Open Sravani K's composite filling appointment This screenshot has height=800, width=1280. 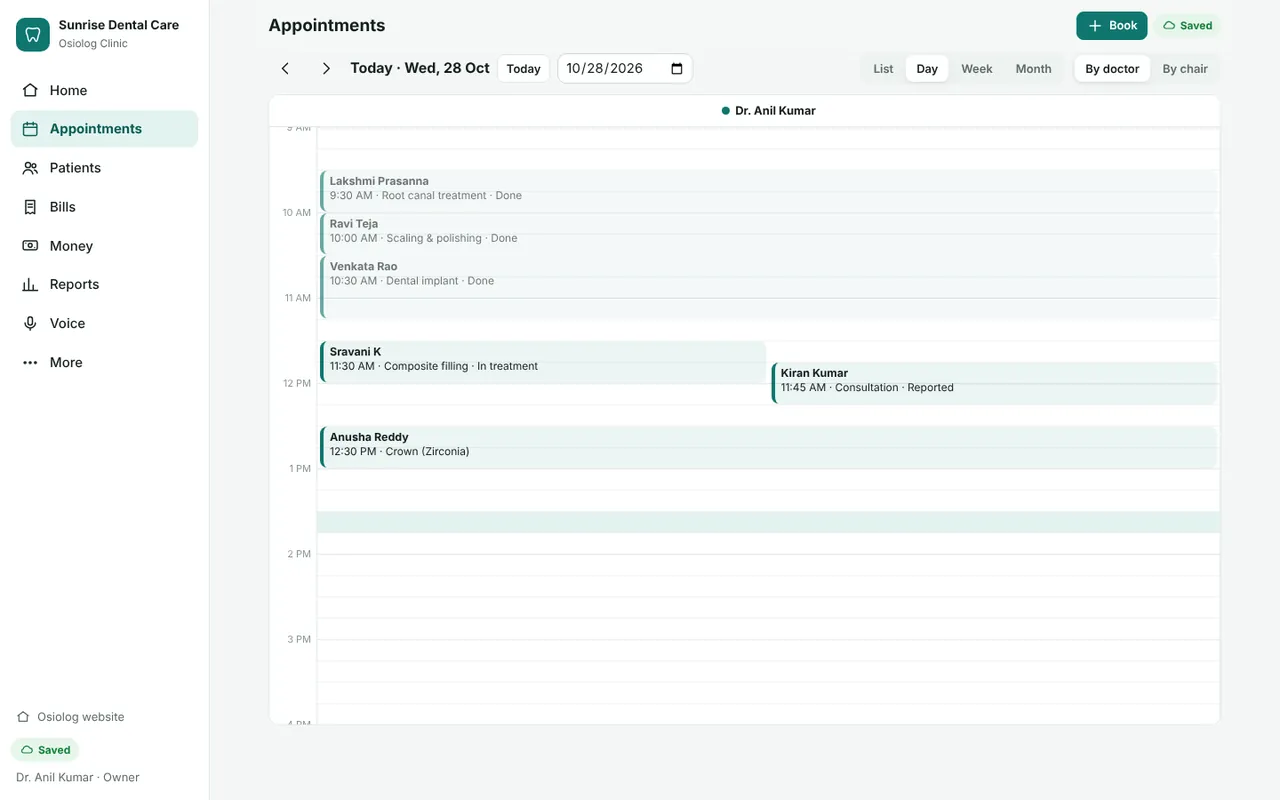(543, 362)
